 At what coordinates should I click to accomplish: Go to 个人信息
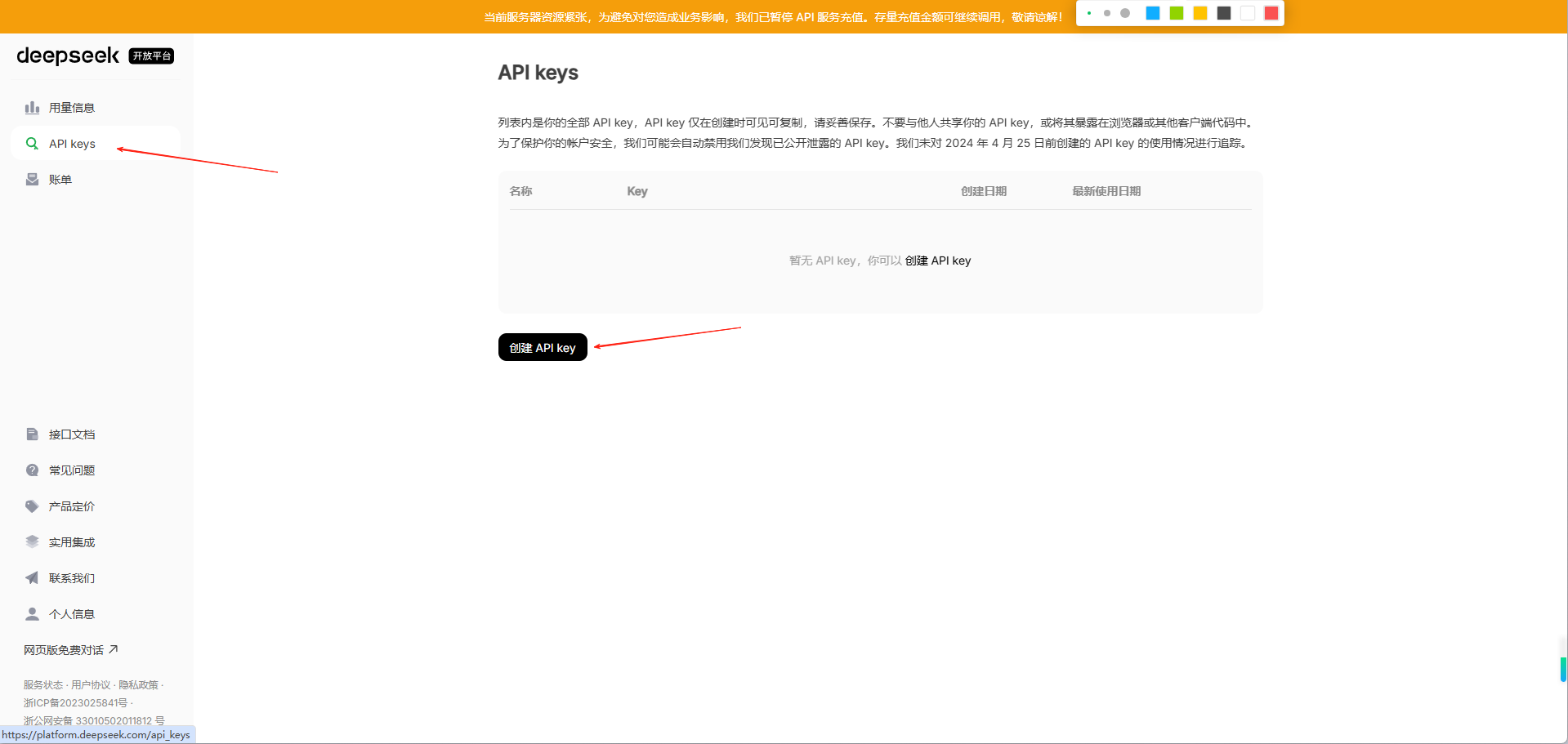[96, 614]
